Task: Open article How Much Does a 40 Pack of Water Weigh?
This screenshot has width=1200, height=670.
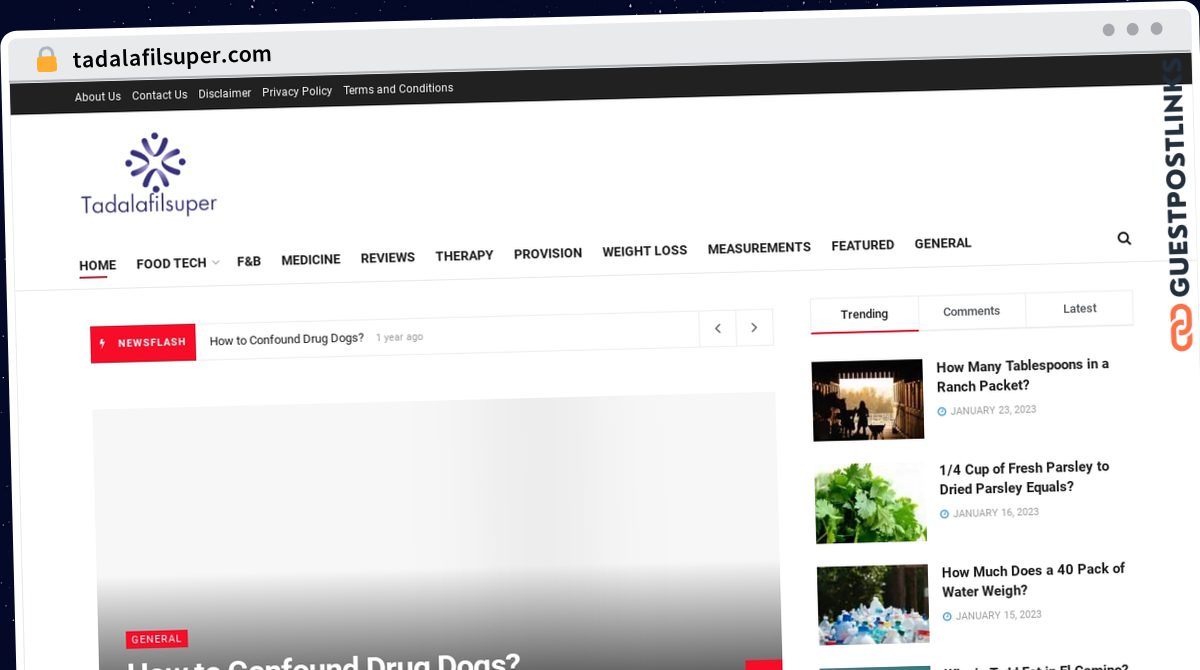Action: tap(1034, 579)
